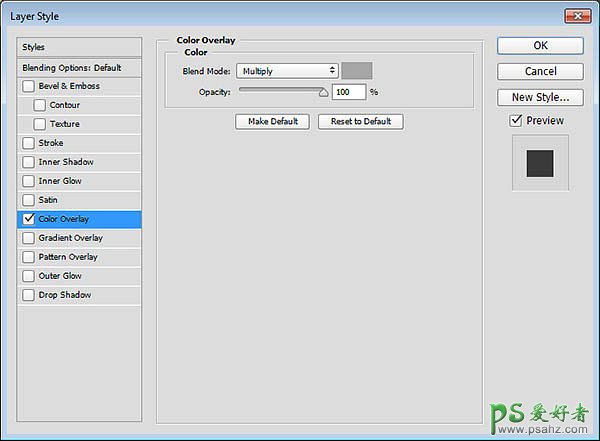The width and height of the screenshot is (600, 441).
Task: Click the Cancel button
Action: 540,71
